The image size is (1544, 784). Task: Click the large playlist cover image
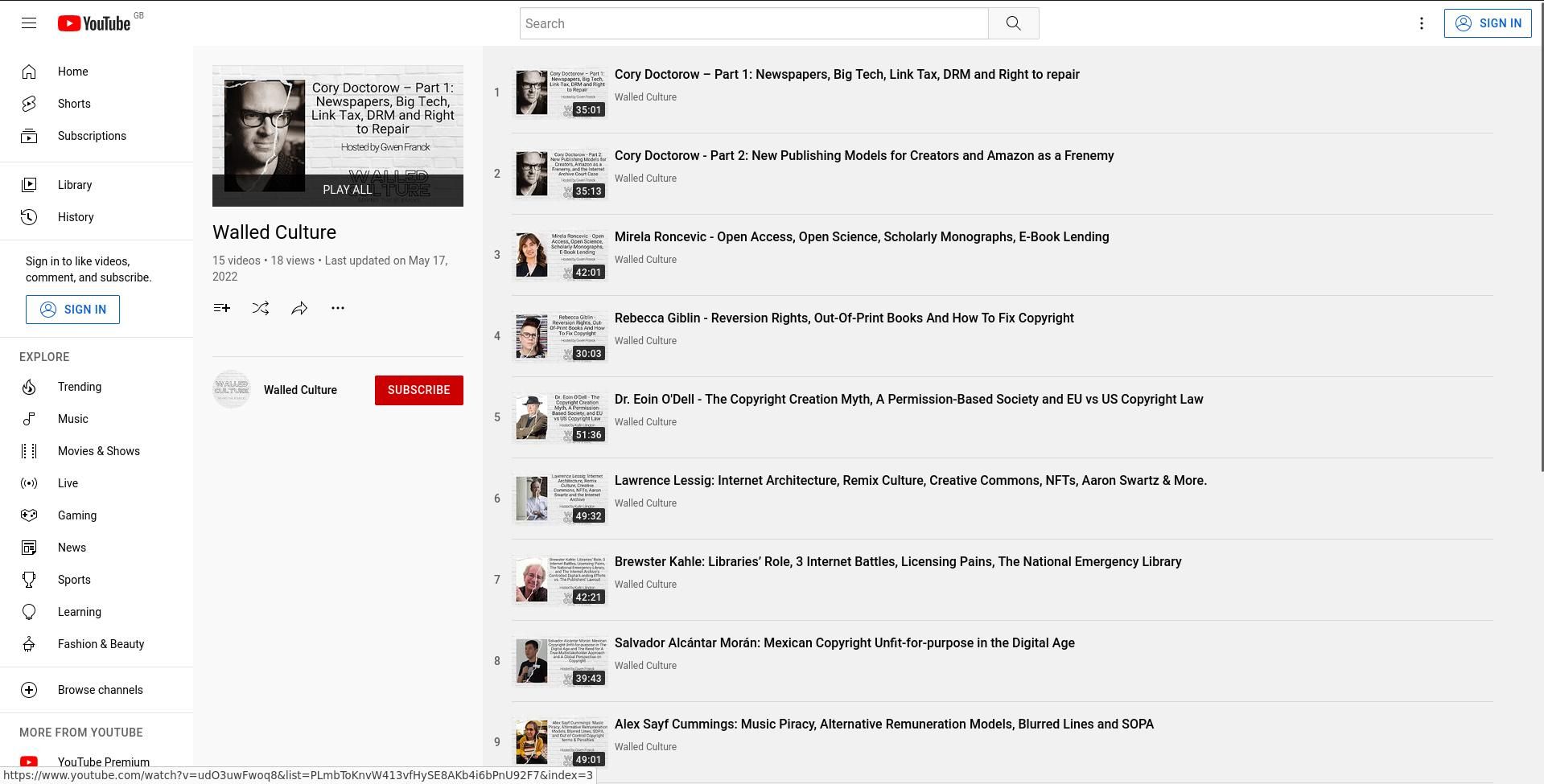[338, 136]
